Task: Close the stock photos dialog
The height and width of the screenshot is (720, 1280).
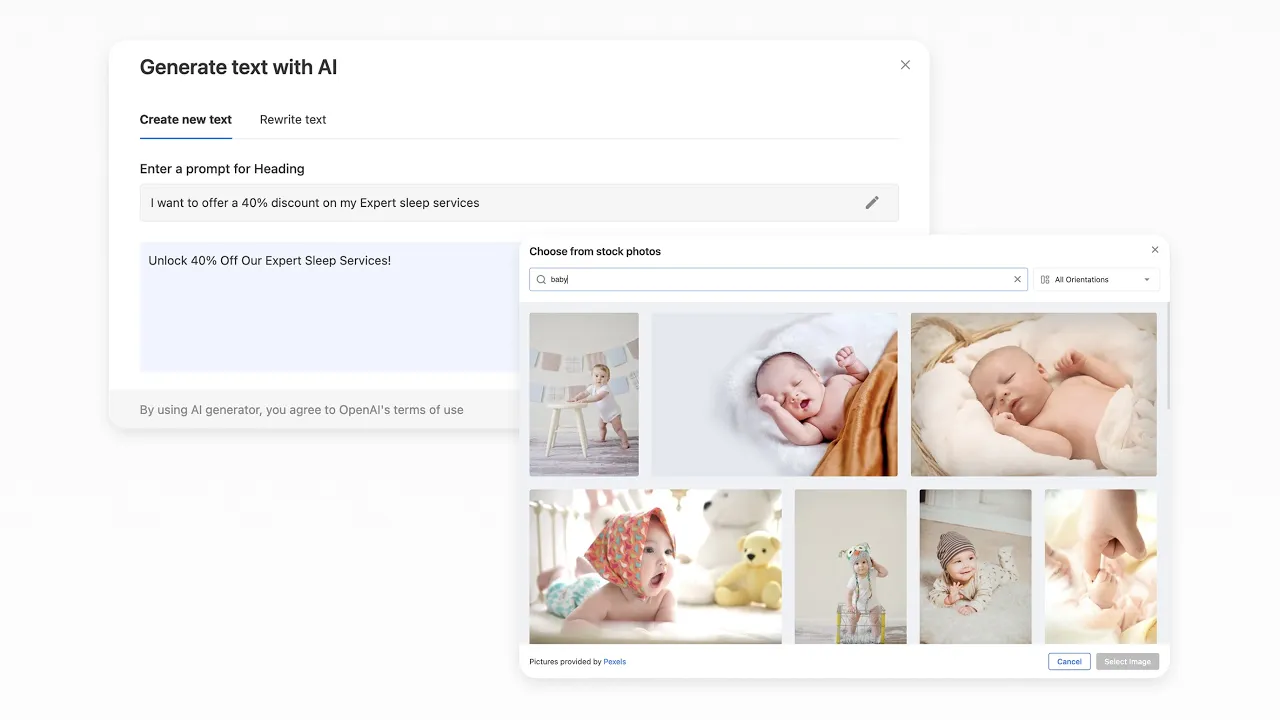Action: tap(1155, 250)
